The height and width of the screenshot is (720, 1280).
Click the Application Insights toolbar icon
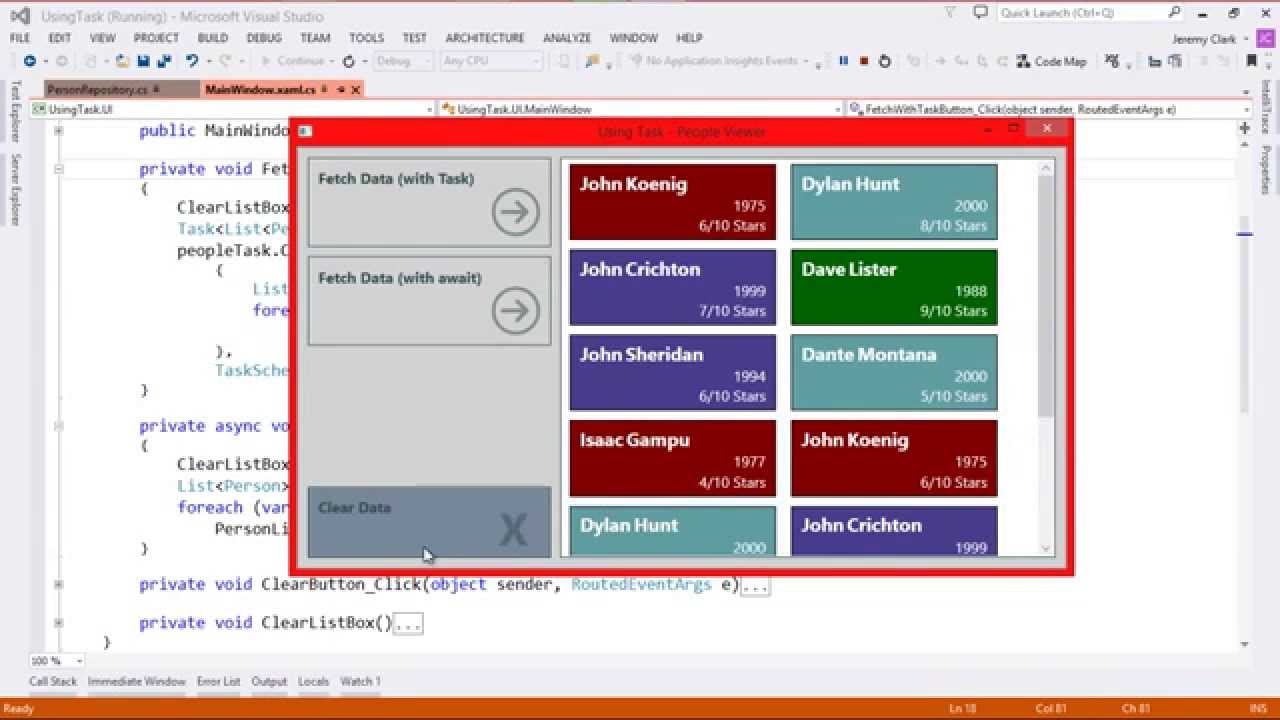pos(634,61)
